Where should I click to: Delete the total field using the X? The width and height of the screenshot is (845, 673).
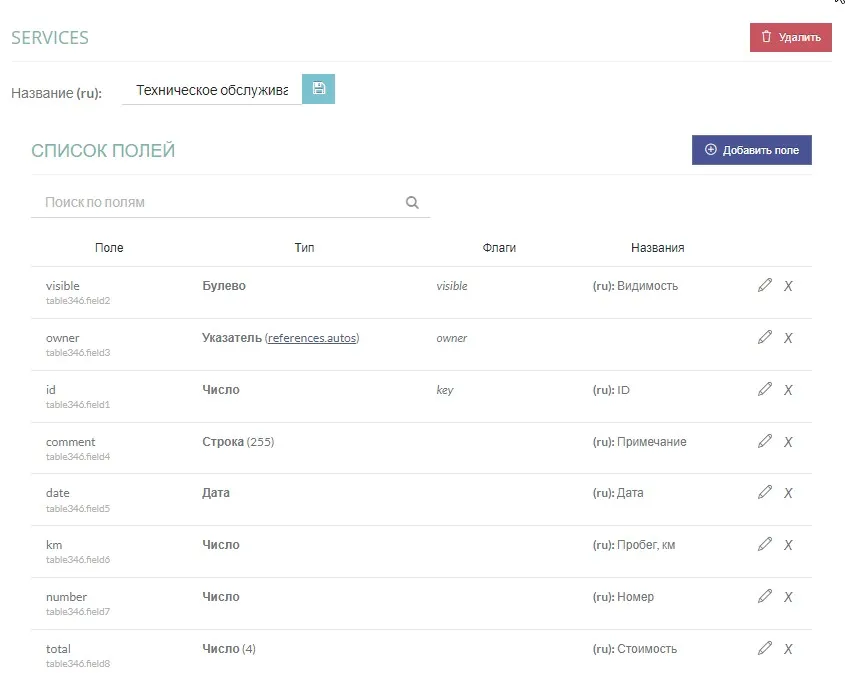[788, 649]
